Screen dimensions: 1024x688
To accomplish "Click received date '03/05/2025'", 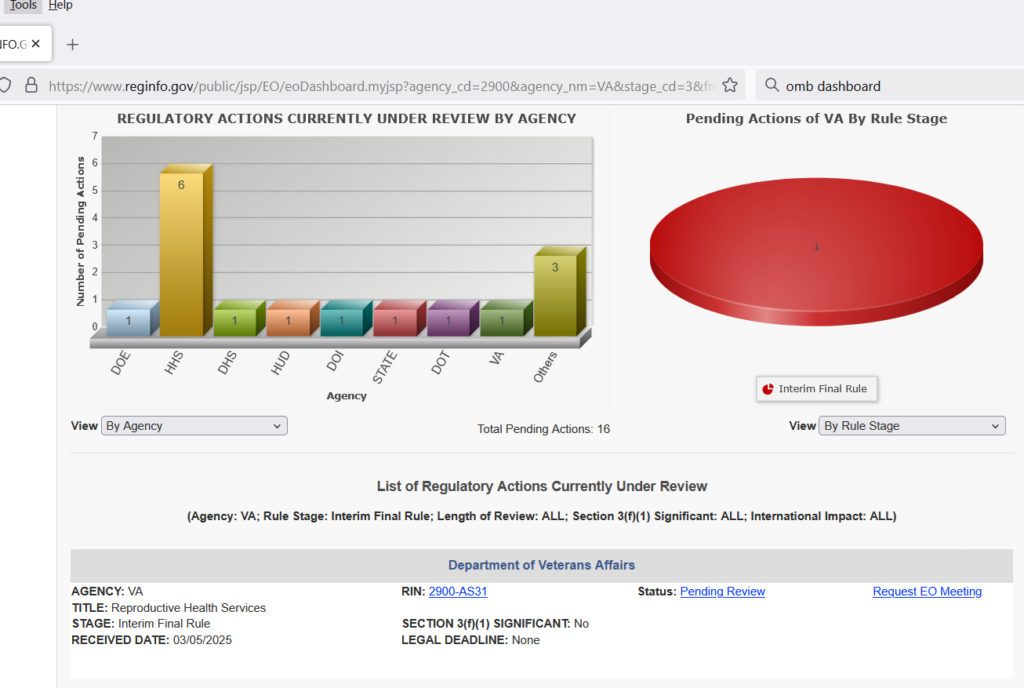I will coord(202,640).
